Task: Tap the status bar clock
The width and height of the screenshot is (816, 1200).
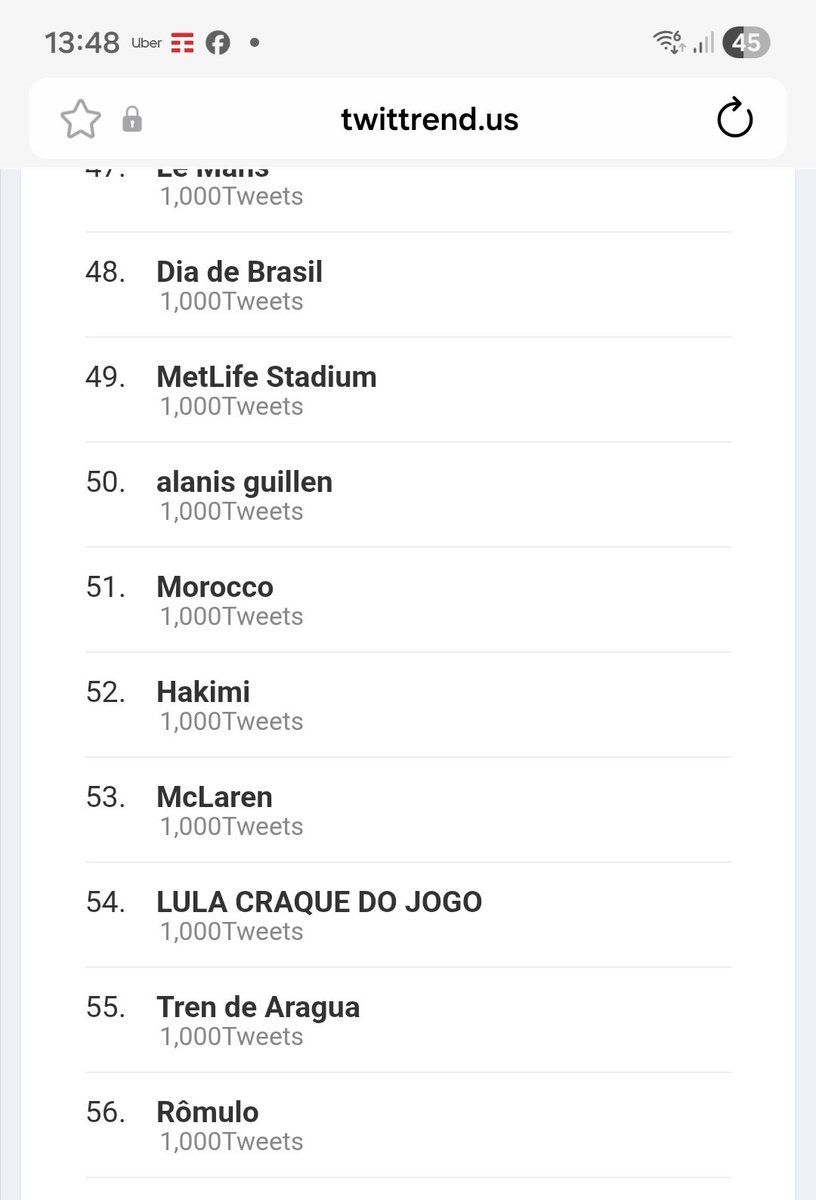Action: click(82, 43)
